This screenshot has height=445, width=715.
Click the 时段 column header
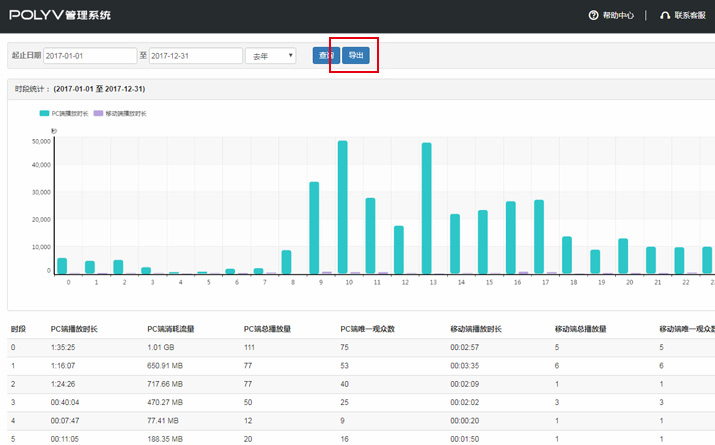click(x=18, y=328)
